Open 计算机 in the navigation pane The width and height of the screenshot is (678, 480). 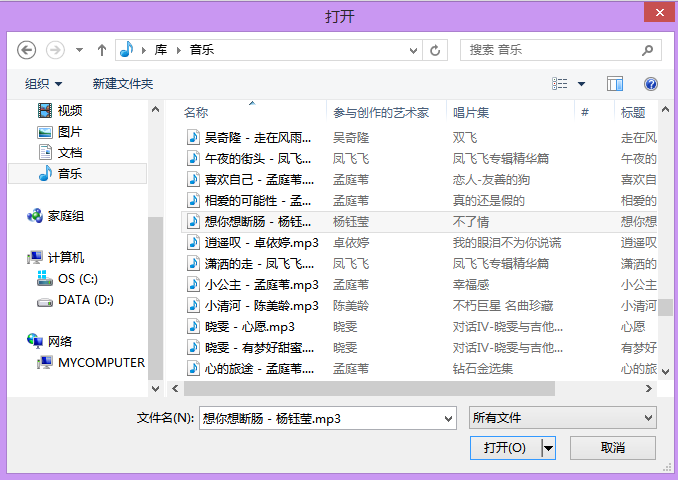tap(55, 258)
